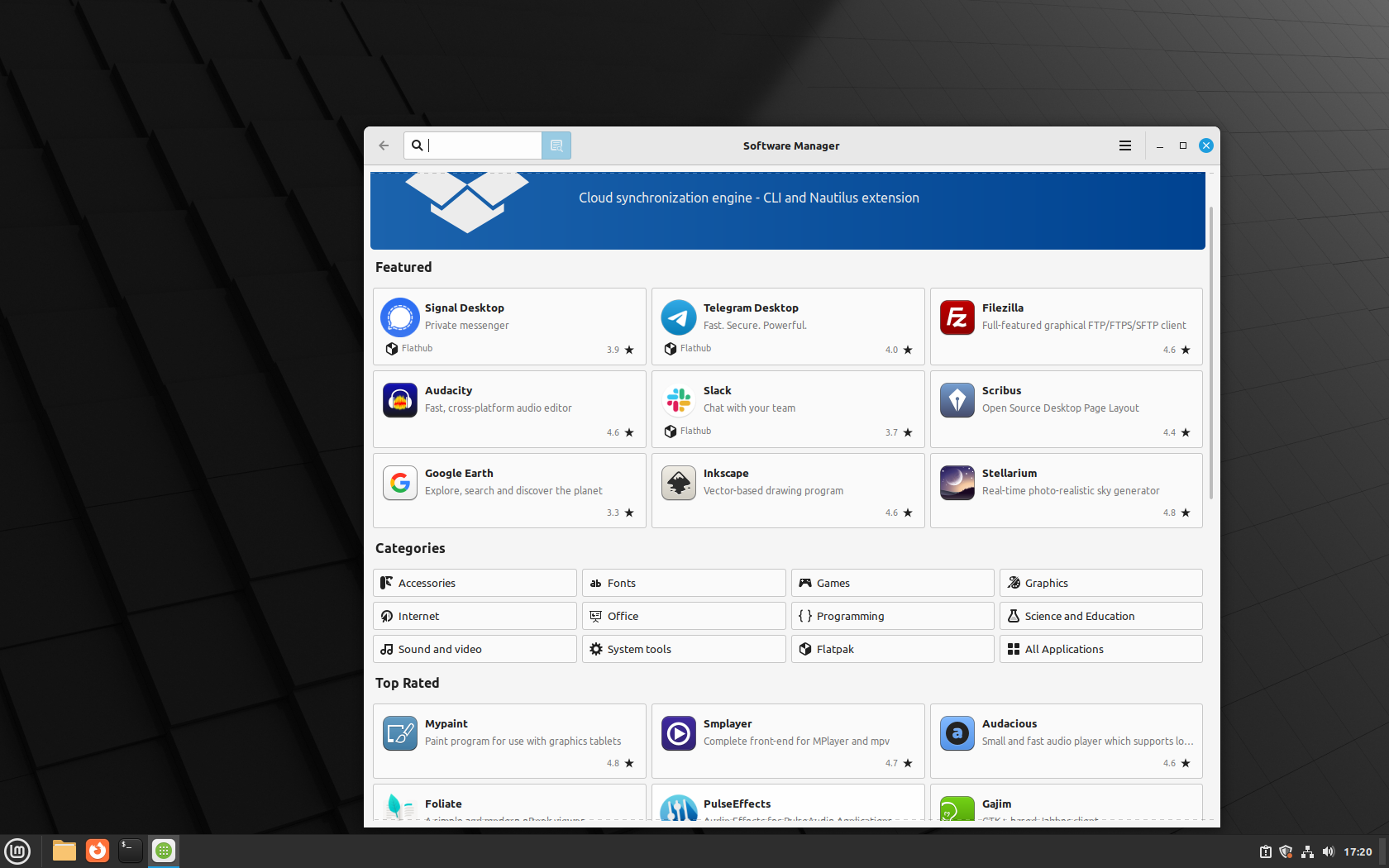
Task: Open the Stellarium night sky icon
Action: click(x=957, y=483)
